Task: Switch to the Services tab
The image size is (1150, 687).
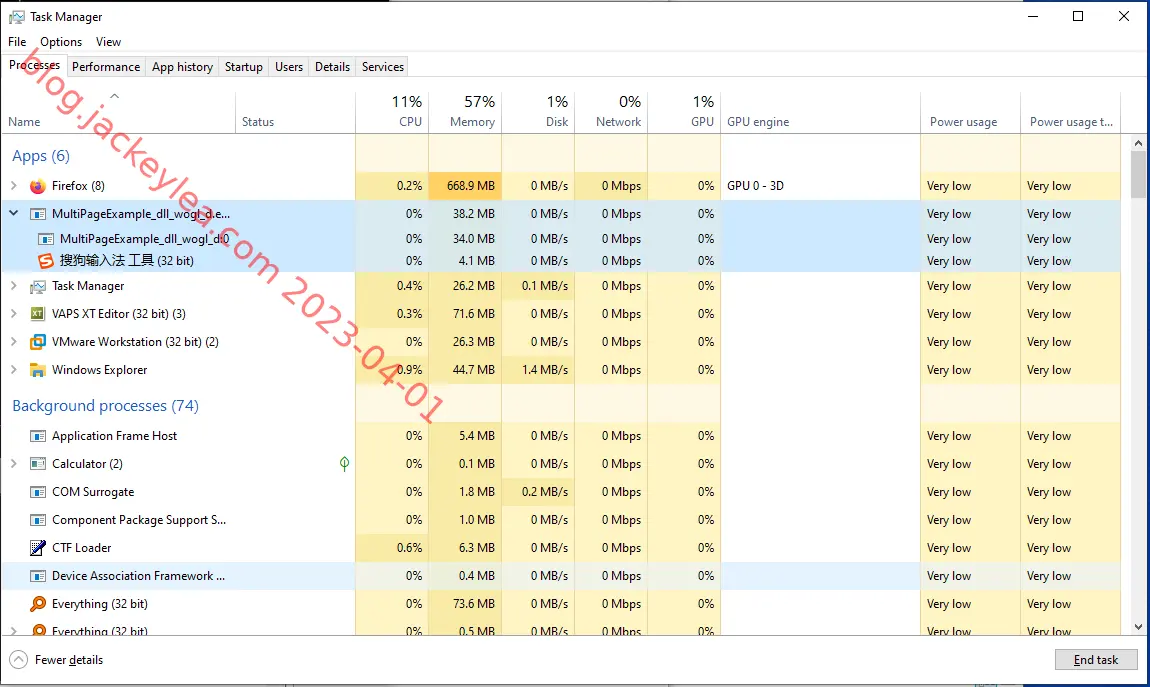Action: click(x=383, y=67)
